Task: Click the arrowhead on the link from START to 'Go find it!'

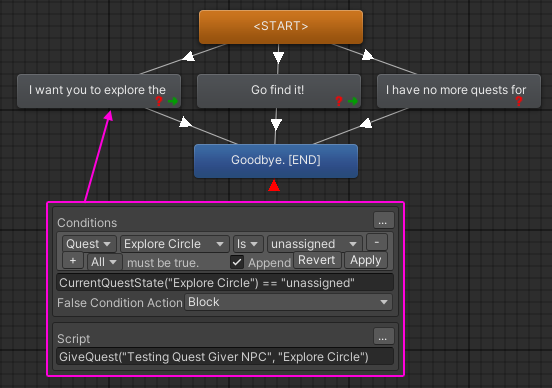Action: 278,58
